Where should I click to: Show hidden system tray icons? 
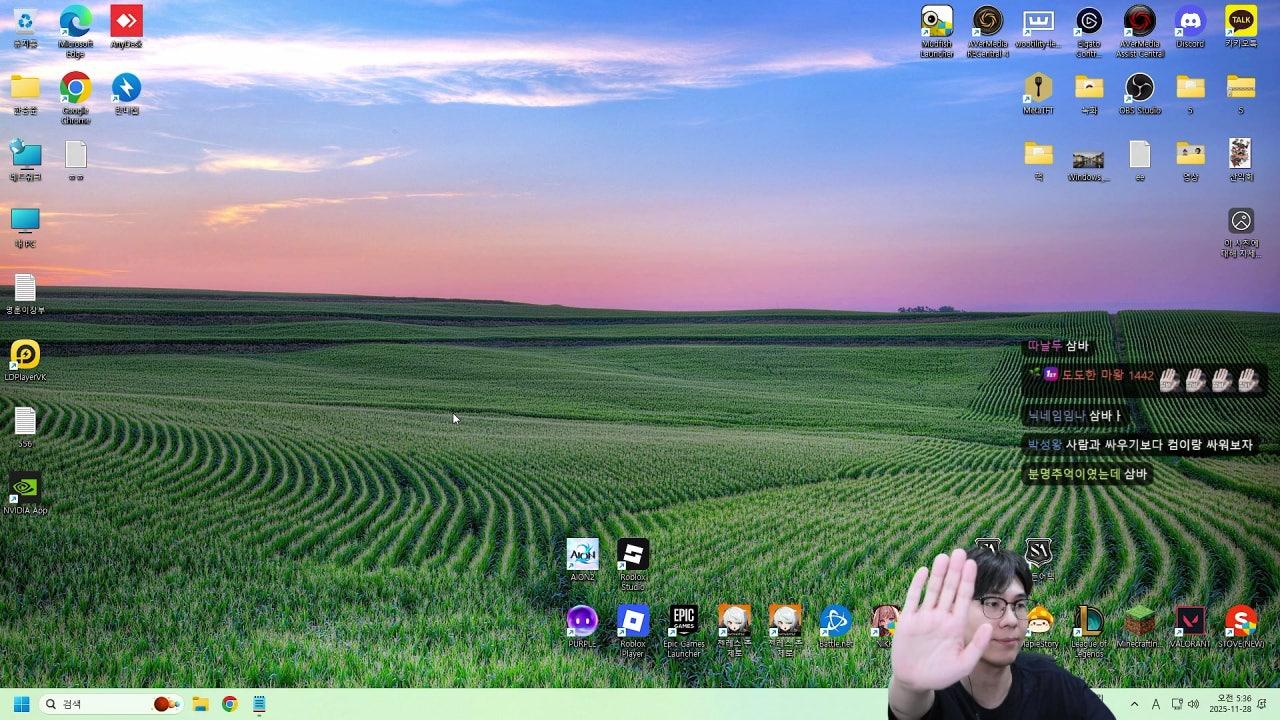(1134, 704)
